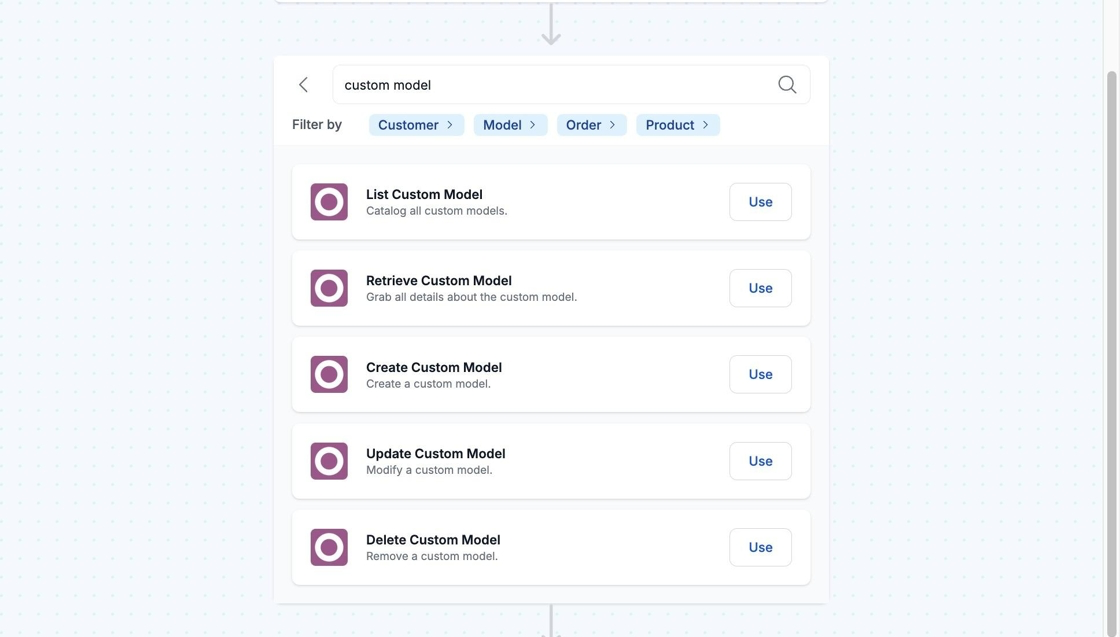Expand the Model filter chip
The height and width of the screenshot is (637, 1120).
(x=510, y=125)
